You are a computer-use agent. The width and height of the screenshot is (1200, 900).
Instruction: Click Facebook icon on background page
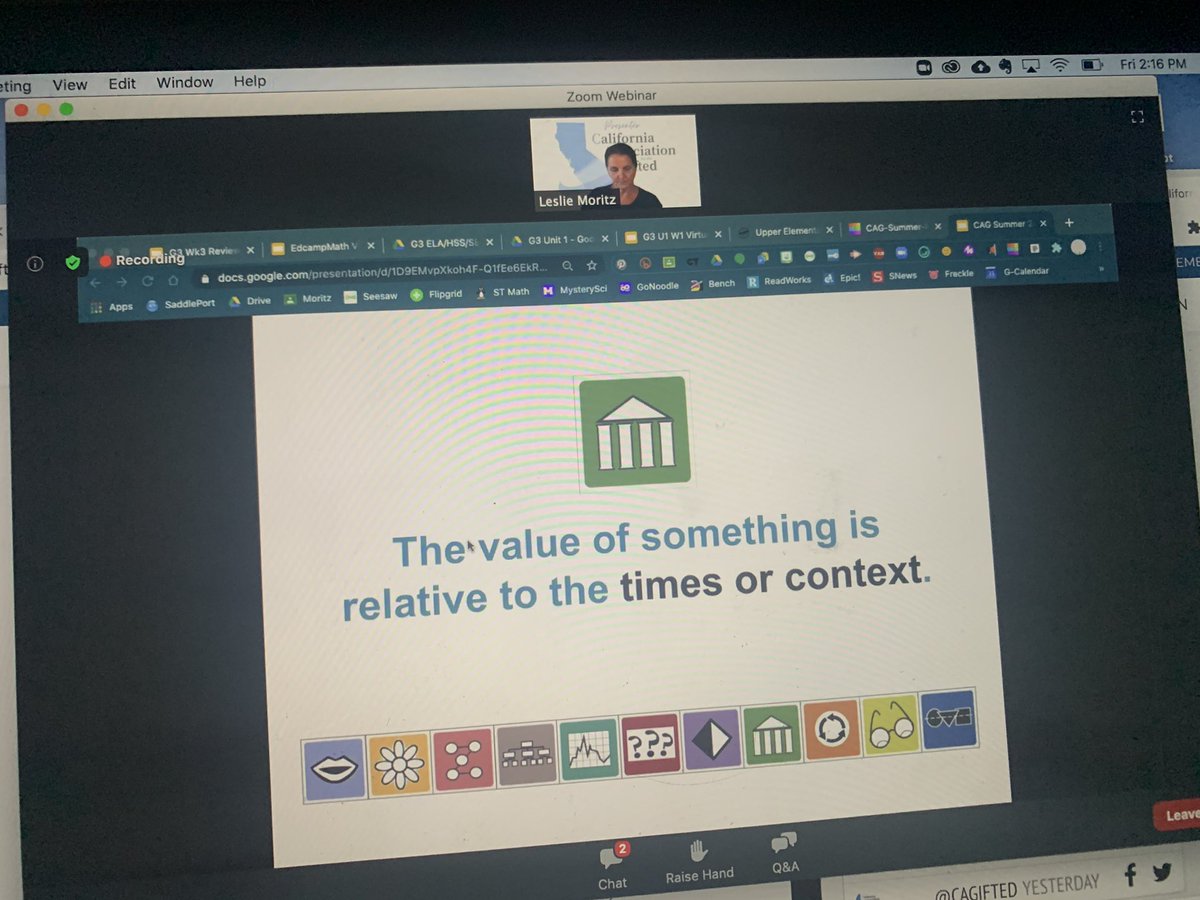(x=1130, y=876)
